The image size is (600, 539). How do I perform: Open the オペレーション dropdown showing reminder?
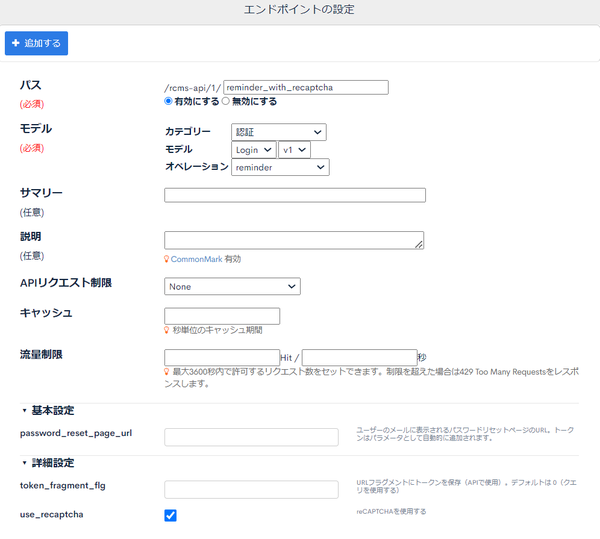pyautogui.click(x=280, y=167)
